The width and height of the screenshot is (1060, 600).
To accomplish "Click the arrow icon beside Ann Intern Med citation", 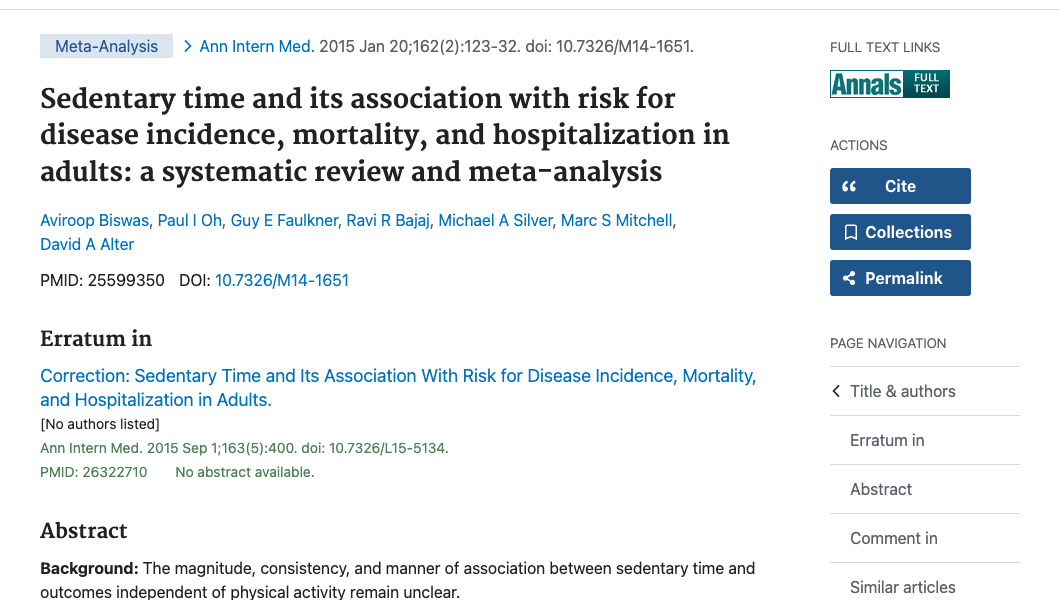I will pos(187,45).
